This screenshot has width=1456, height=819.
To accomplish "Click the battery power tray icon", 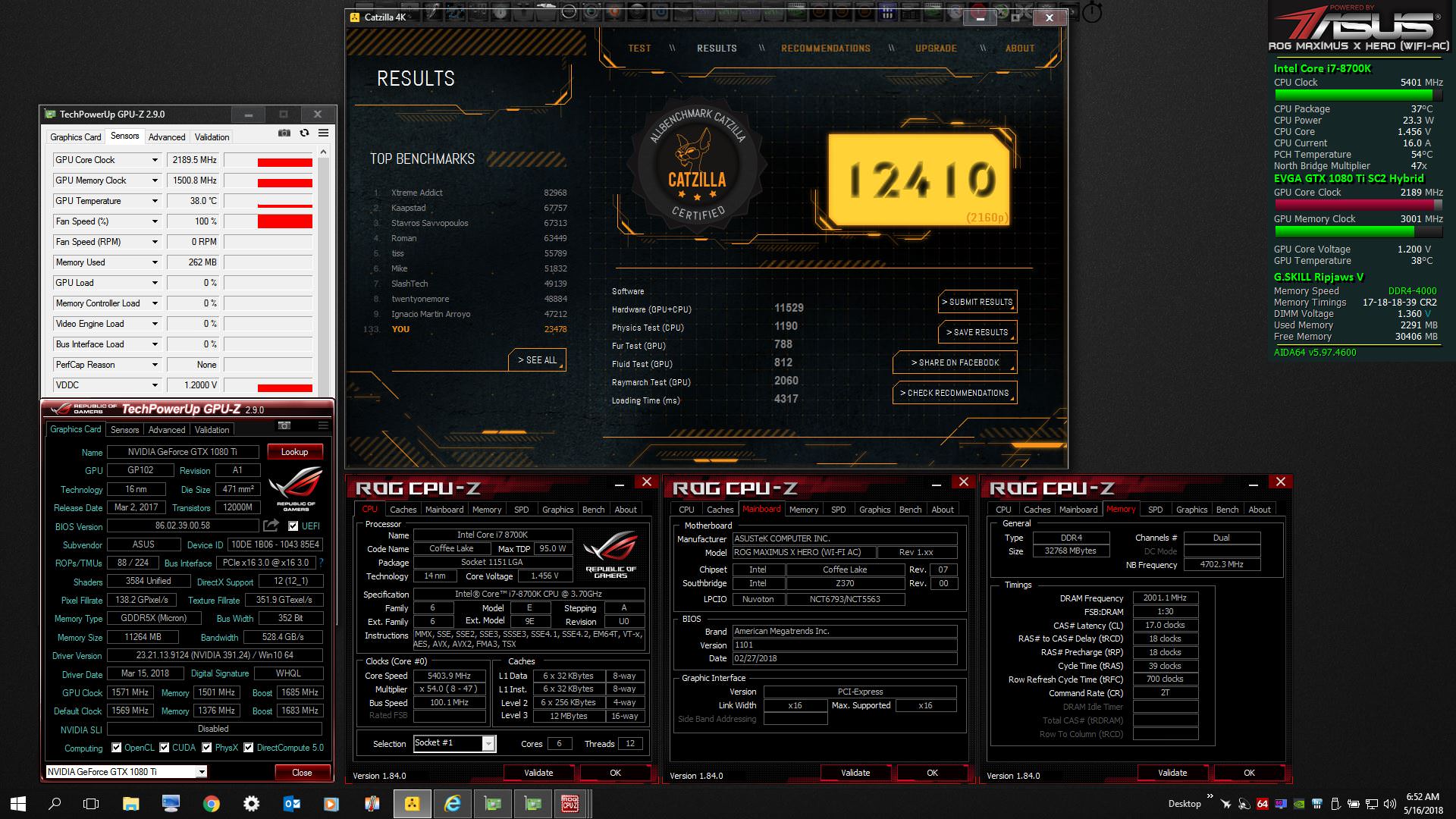I will click(x=1354, y=804).
